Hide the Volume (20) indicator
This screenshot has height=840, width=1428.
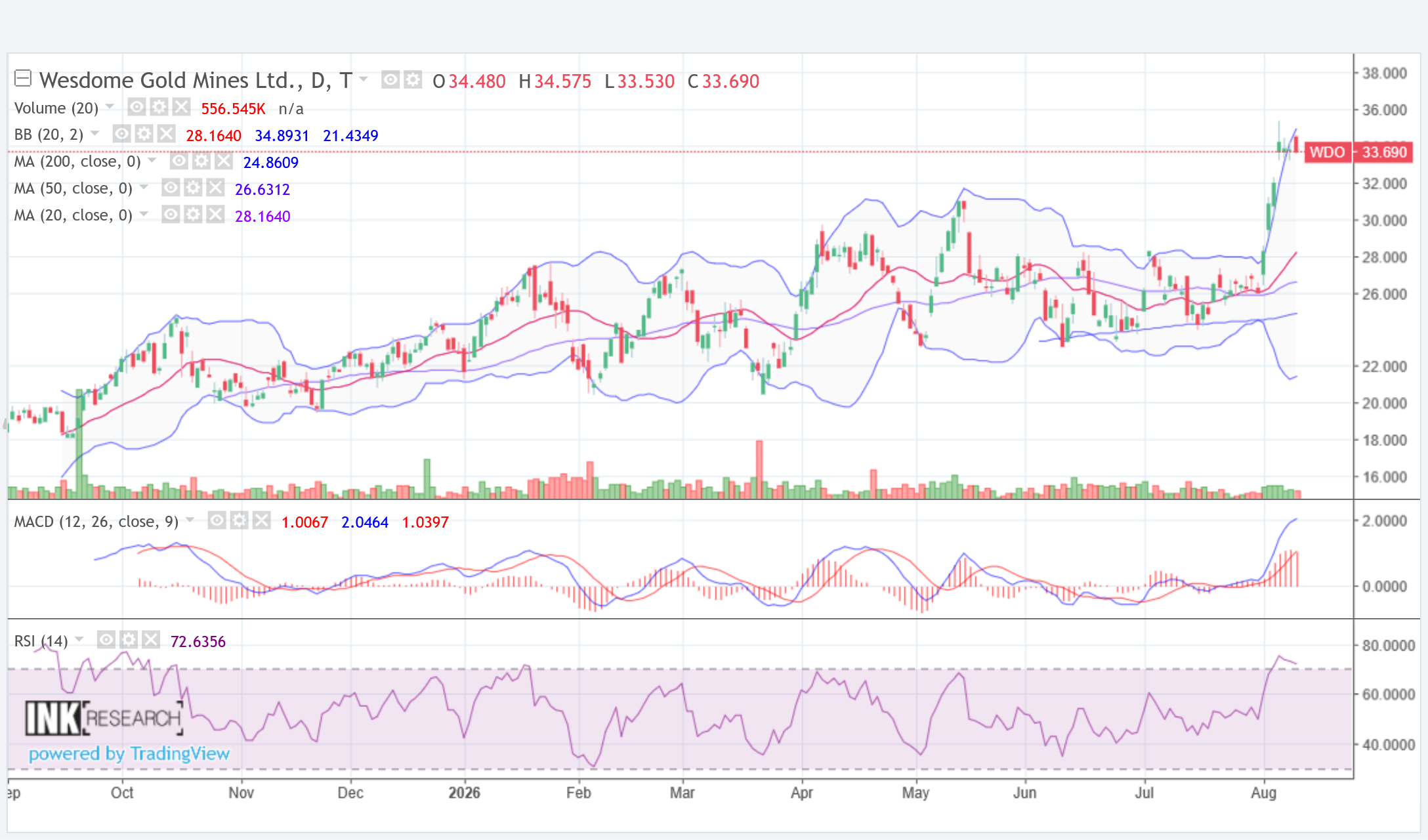tap(136, 107)
